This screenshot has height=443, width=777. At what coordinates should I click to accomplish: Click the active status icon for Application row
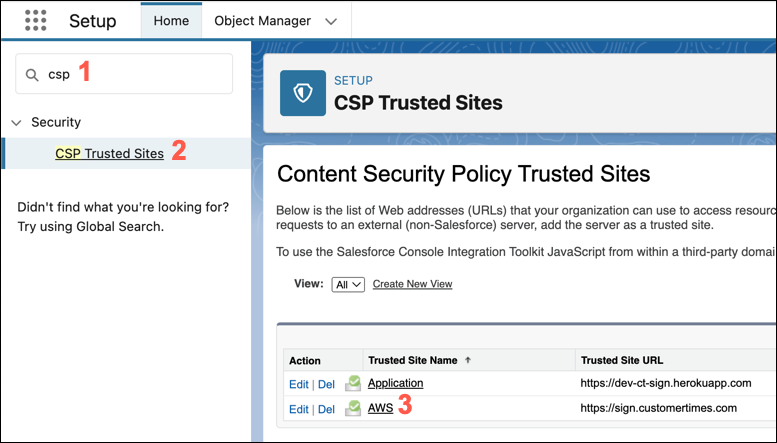point(353,383)
